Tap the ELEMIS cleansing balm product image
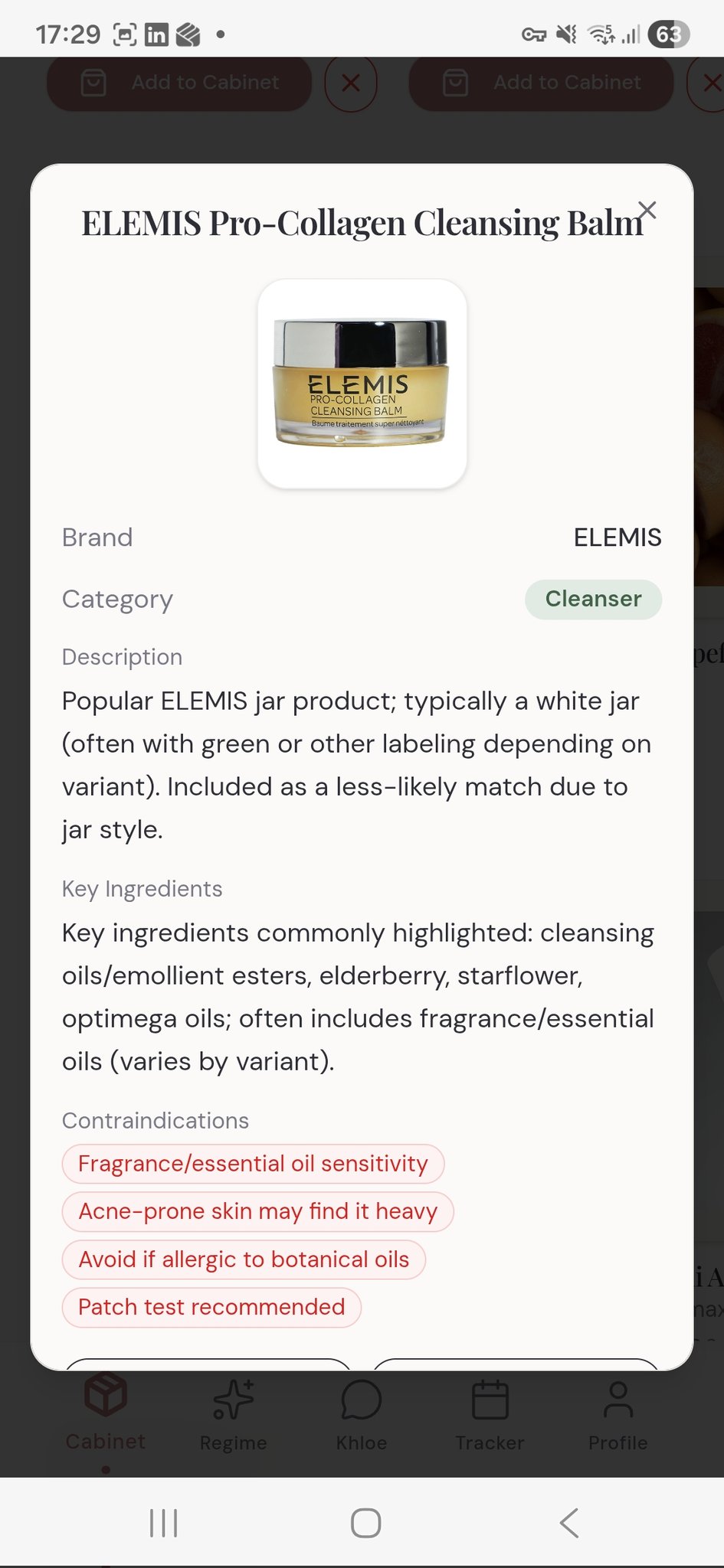 (362, 384)
